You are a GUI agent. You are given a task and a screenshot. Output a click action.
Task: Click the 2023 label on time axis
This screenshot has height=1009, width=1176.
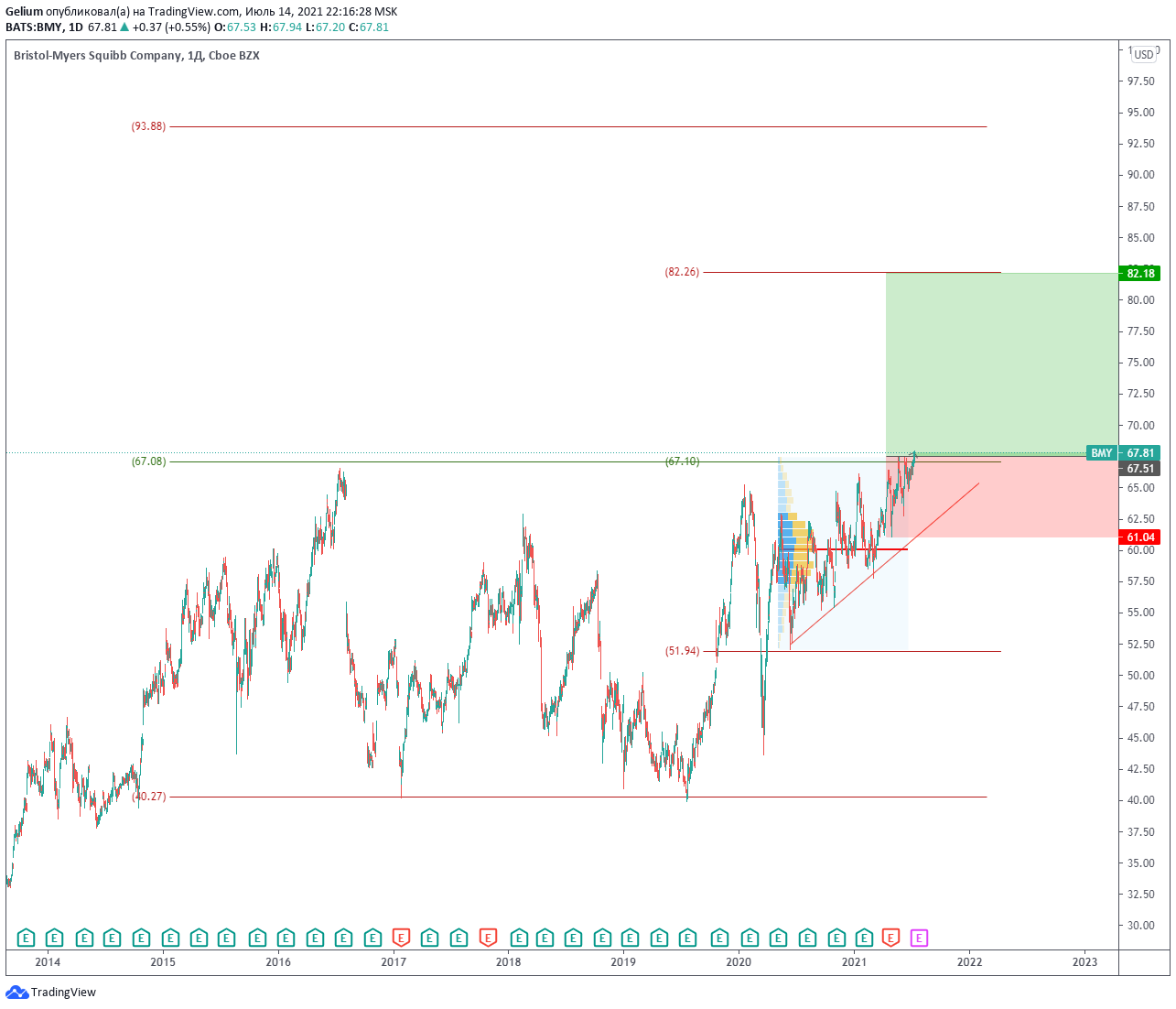point(1084,961)
